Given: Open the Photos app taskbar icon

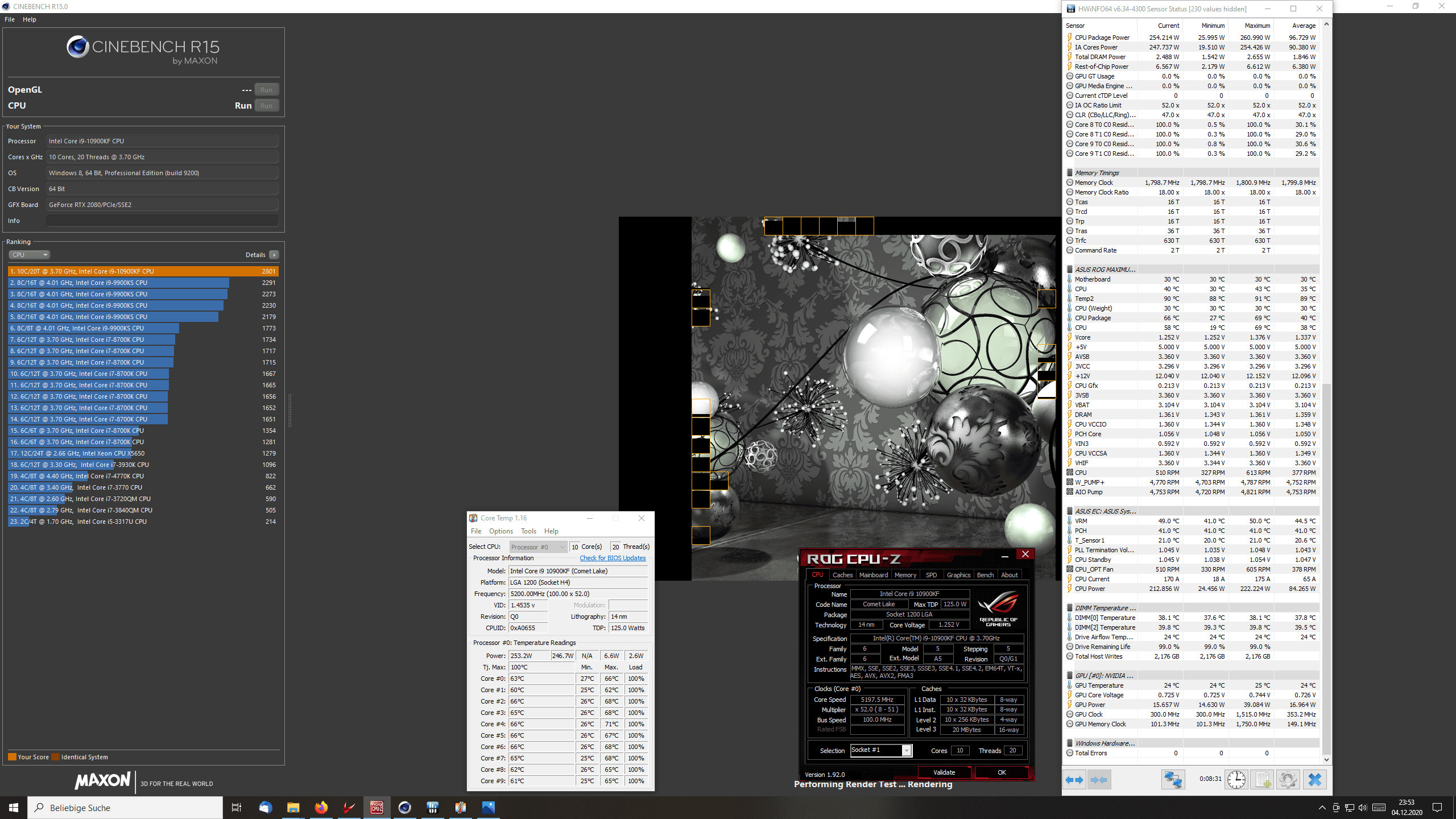Looking at the screenshot, I should (x=488, y=808).
